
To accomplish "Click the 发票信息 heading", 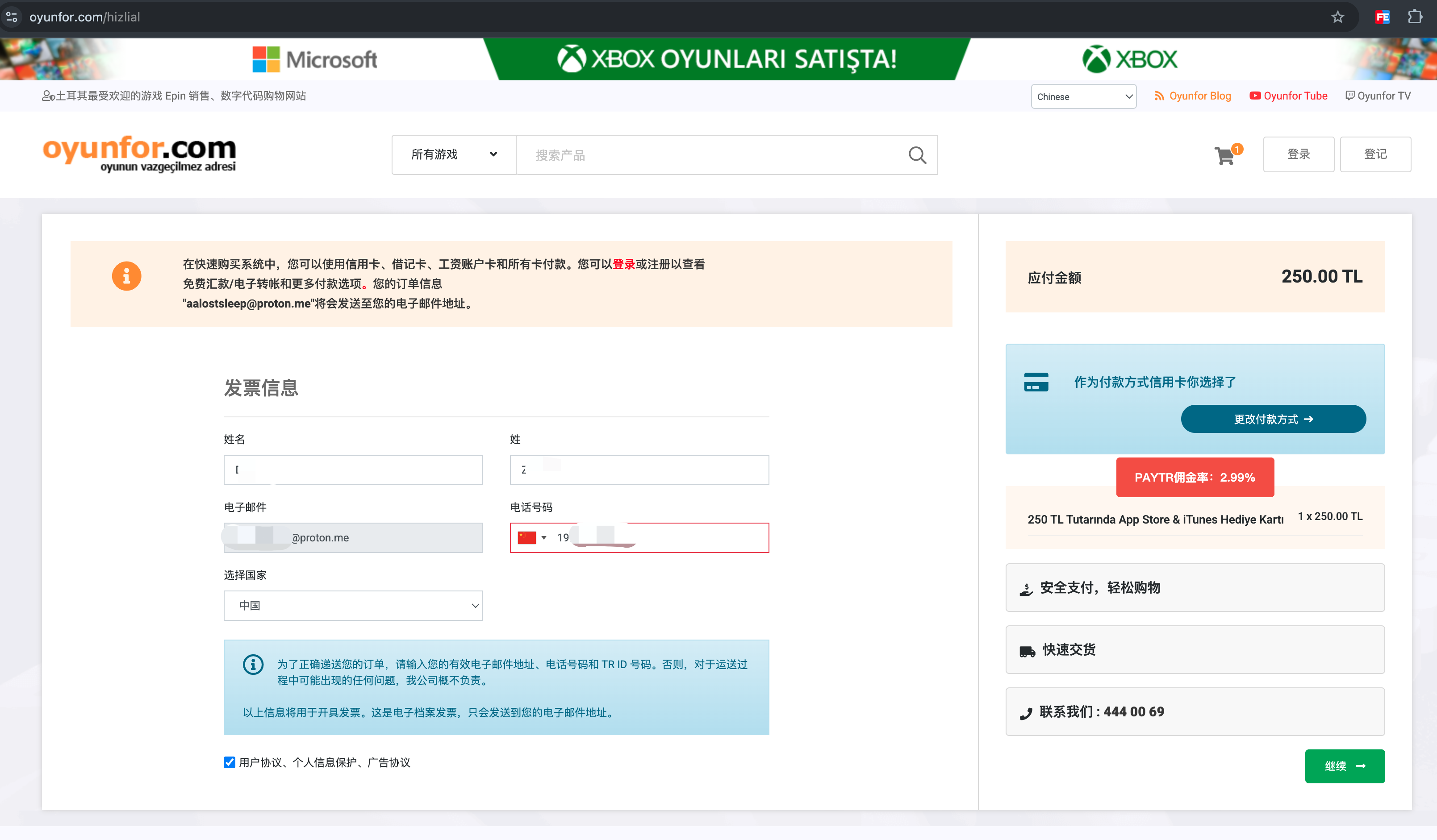I will [261, 388].
